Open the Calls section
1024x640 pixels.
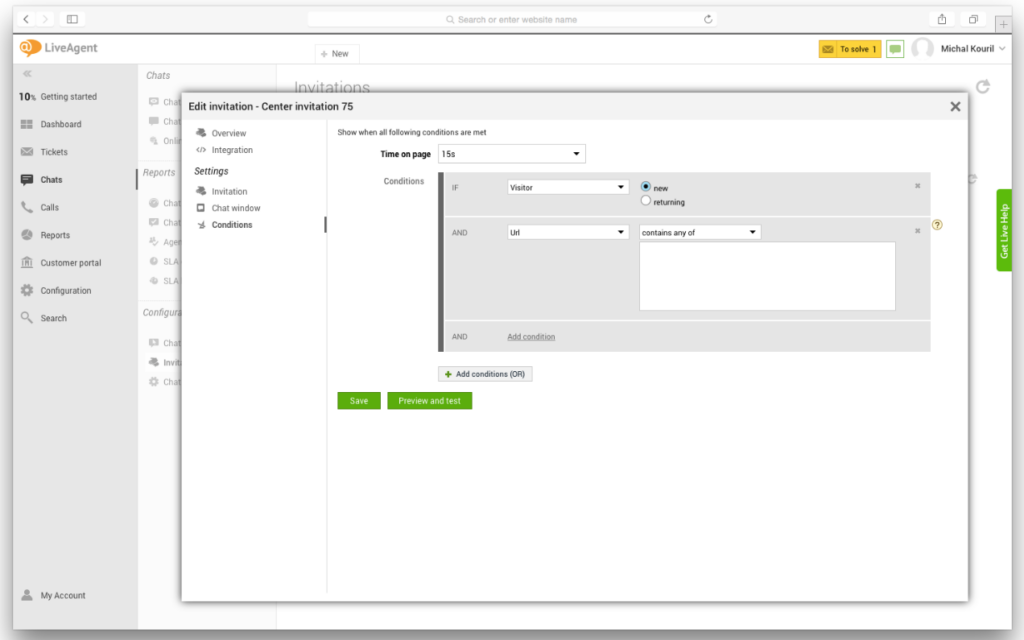43,207
